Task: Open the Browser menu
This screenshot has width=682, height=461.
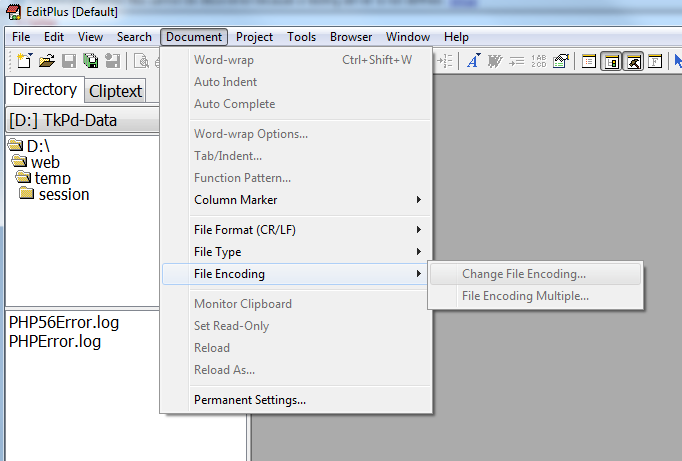Action: click(x=351, y=37)
